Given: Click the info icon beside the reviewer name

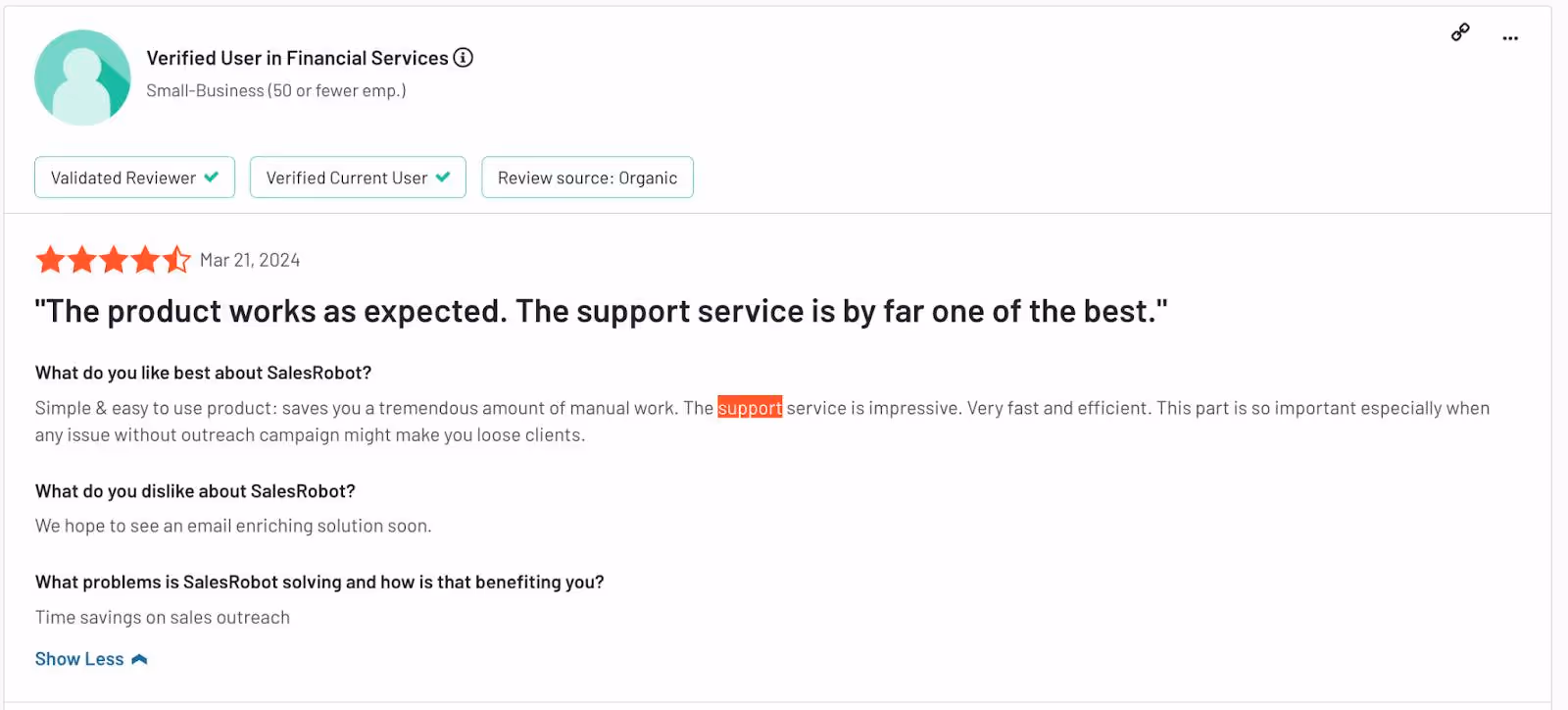Looking at the screenshot, I should pyautogui.click(x=463, y=58).
